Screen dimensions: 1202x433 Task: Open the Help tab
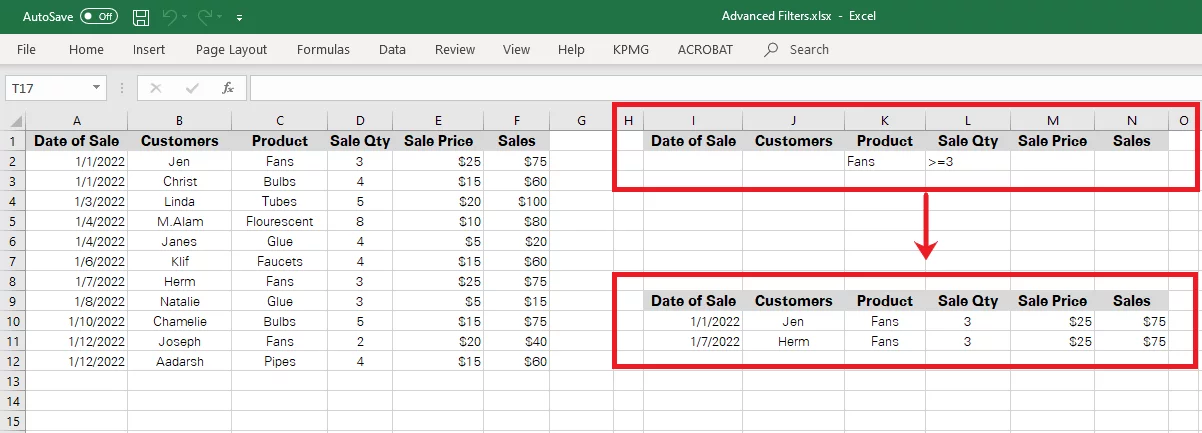coord(571,49)
